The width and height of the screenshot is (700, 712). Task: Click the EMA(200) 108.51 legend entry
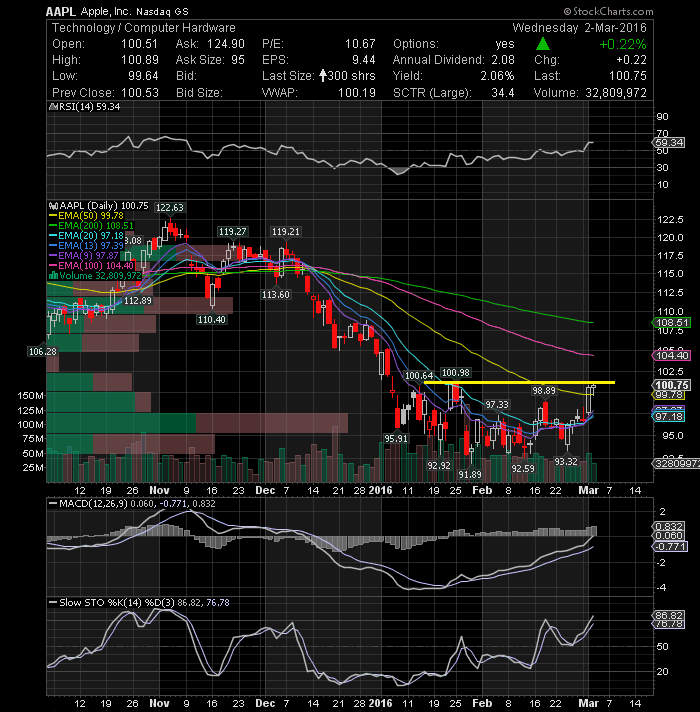point(91,226)
